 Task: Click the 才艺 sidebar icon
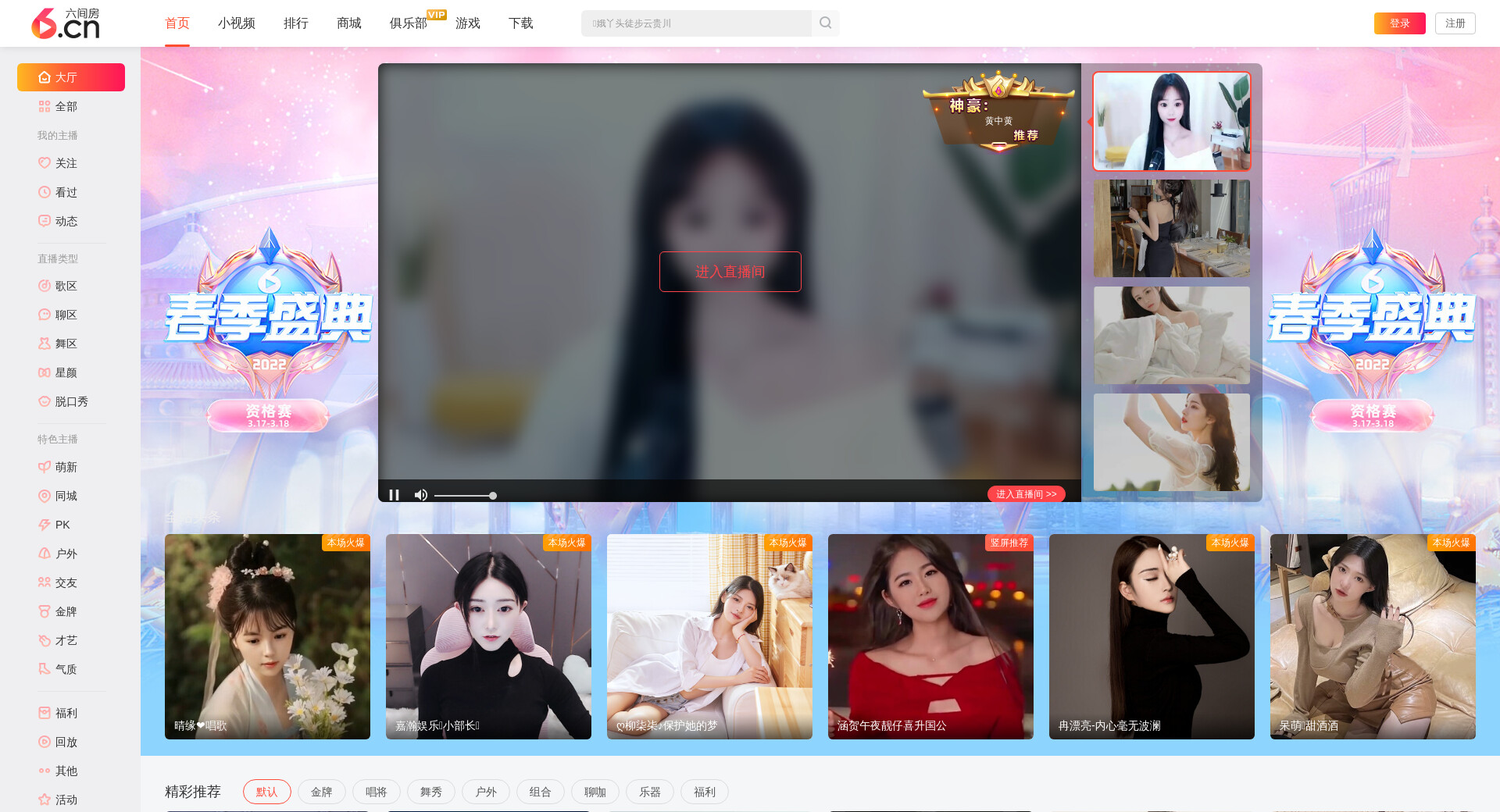coord(45,640)
